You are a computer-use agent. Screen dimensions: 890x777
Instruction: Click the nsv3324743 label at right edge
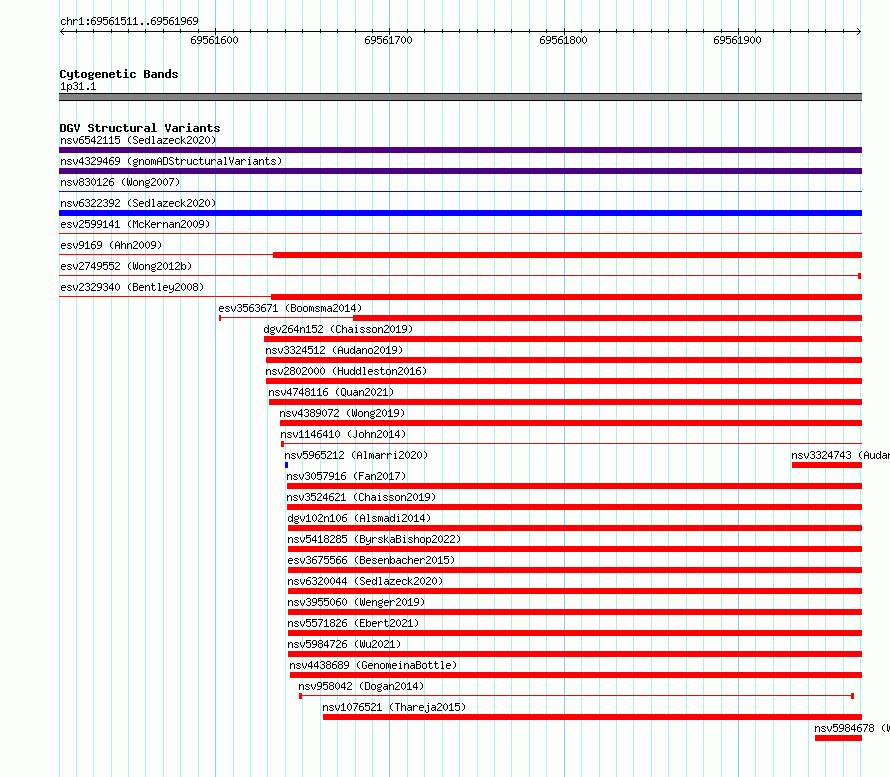840,455
